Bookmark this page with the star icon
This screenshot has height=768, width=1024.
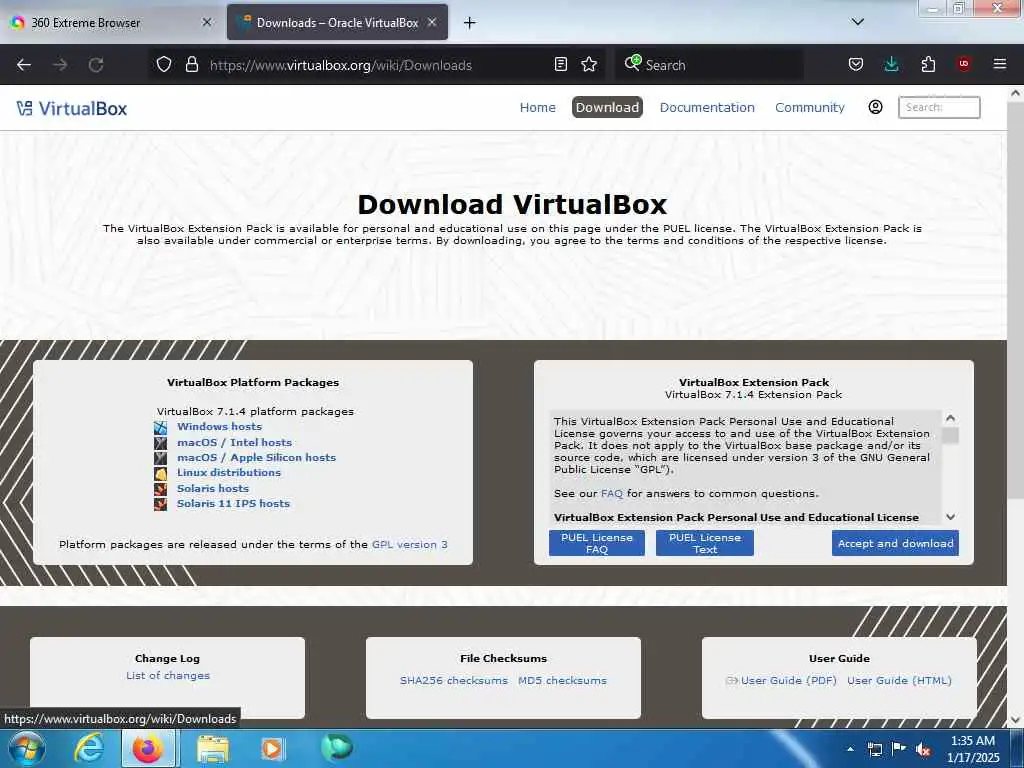click(589, 64)
